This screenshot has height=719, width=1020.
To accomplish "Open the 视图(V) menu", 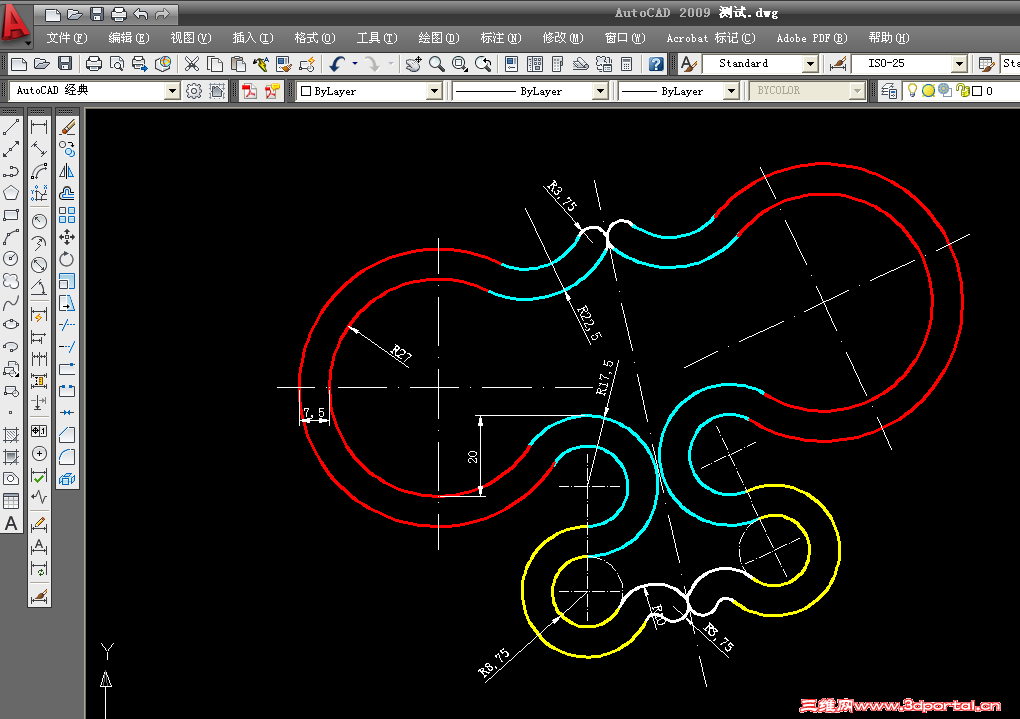I will (191, 38).
